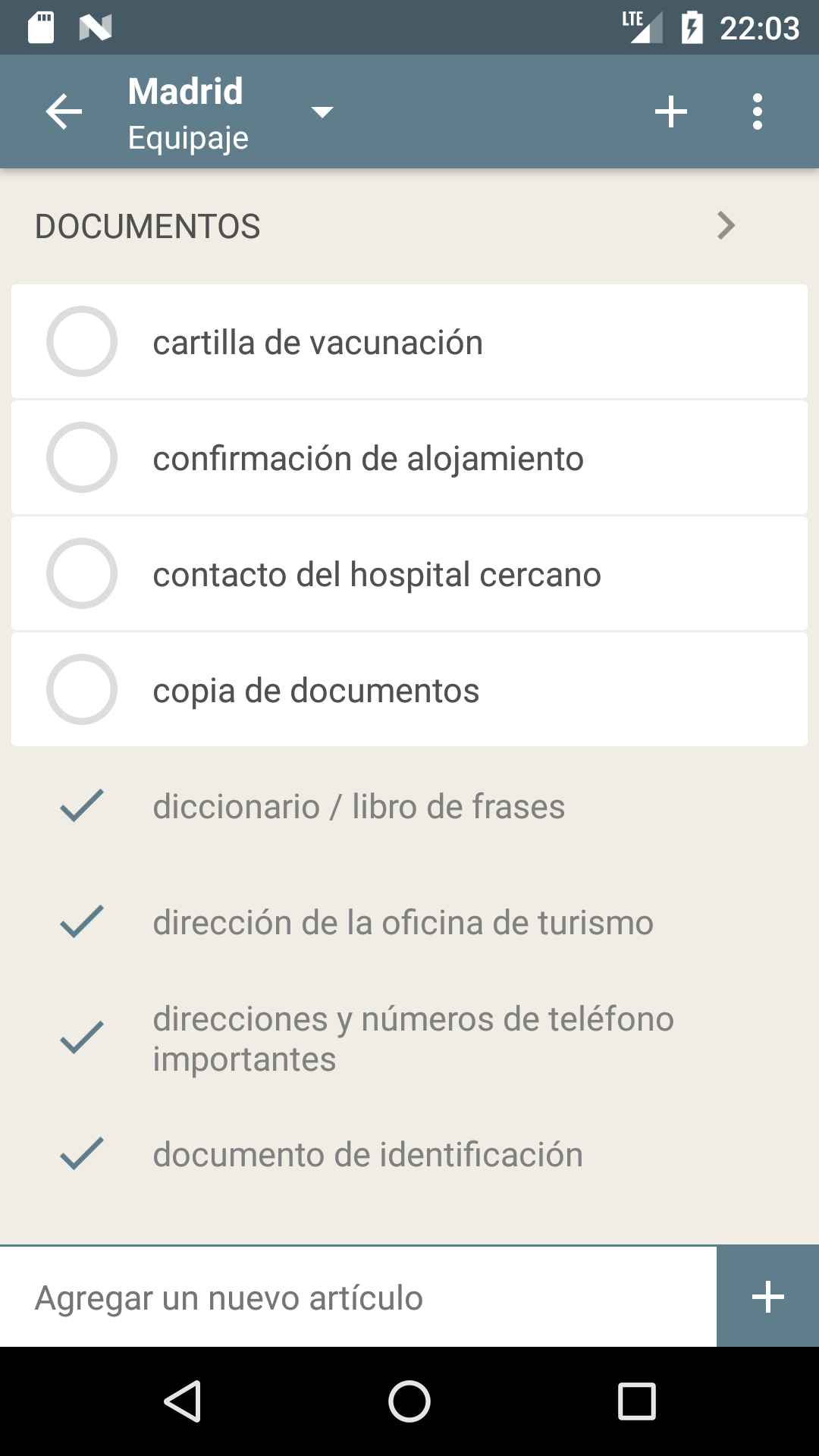Image resolution: width=819 pixels, height=1456 pixels.
Task: Tick the copia de documentos circle
Action: pyautogui.click(x=82, y=689)
